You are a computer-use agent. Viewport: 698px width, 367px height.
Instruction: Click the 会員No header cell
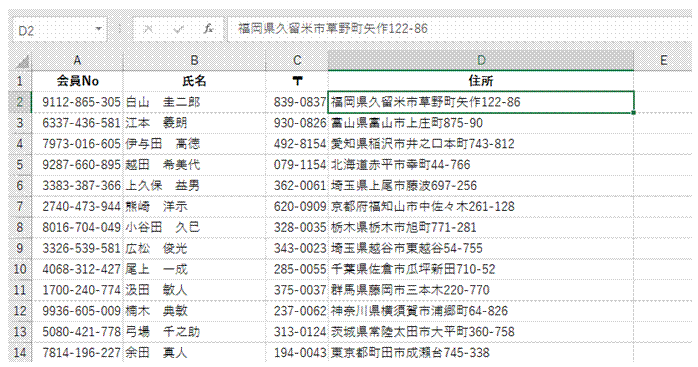[77, 81]
